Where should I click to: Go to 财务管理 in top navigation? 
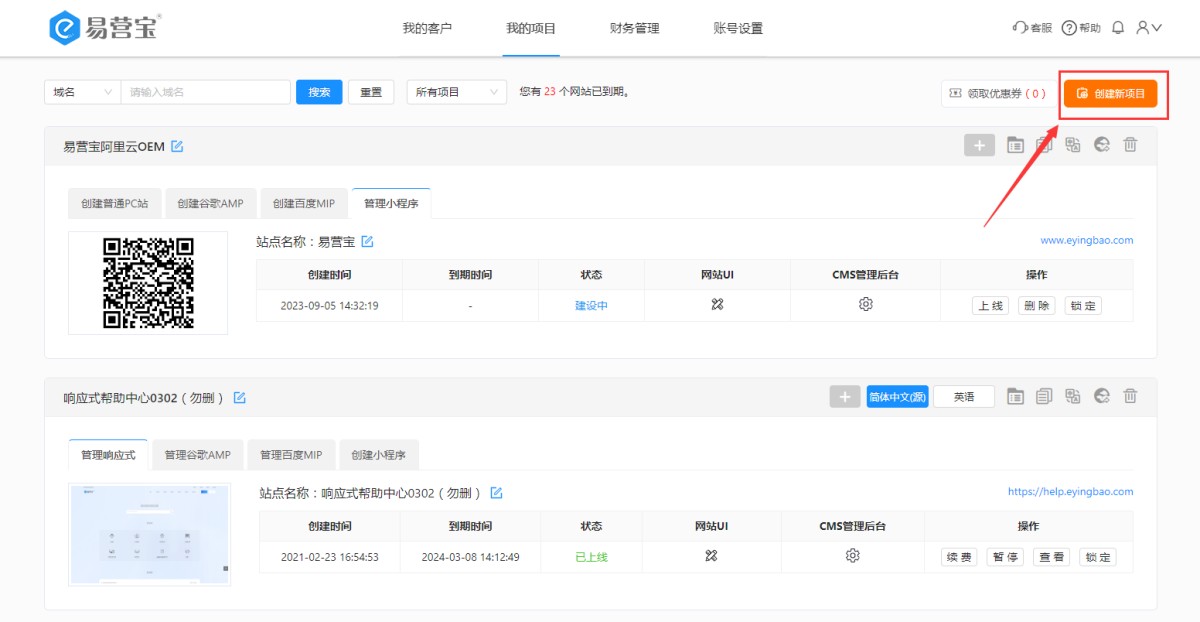634,28
